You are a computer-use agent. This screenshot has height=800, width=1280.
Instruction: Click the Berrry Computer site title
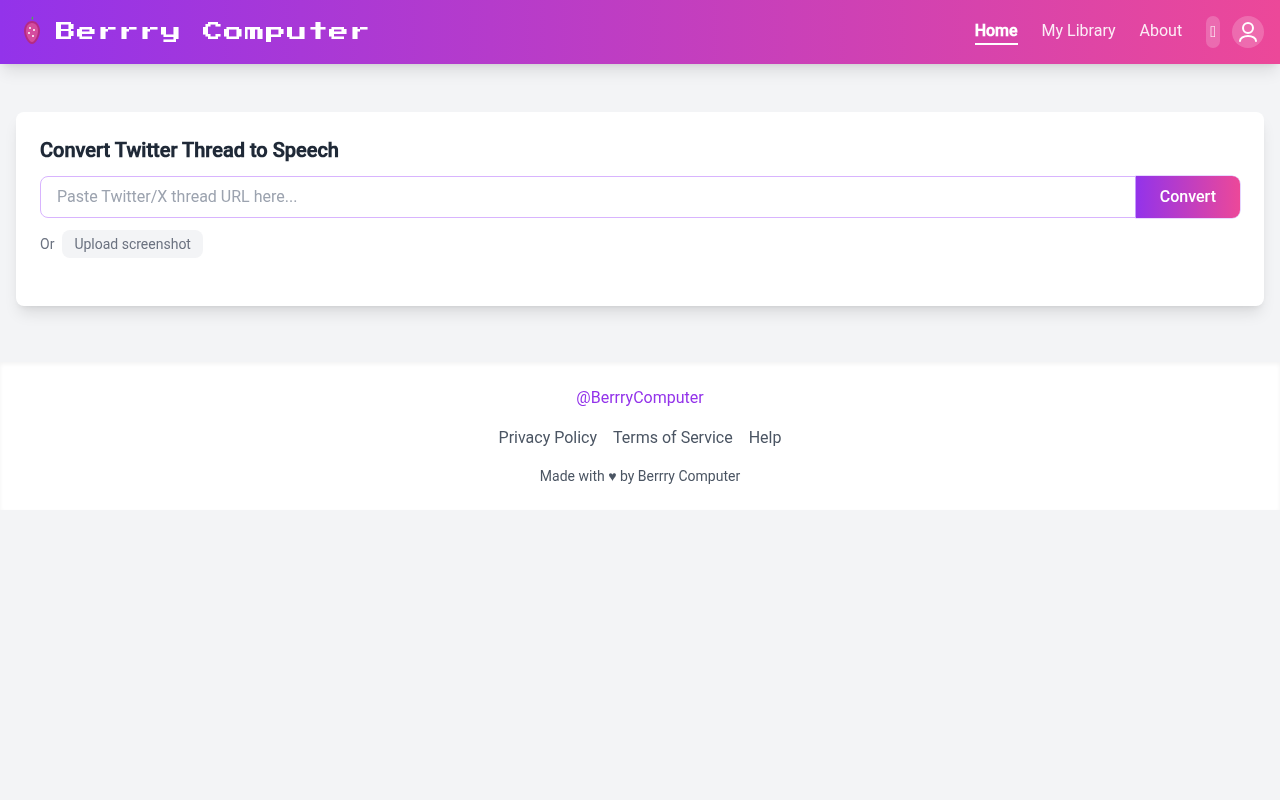coord(214,31)
